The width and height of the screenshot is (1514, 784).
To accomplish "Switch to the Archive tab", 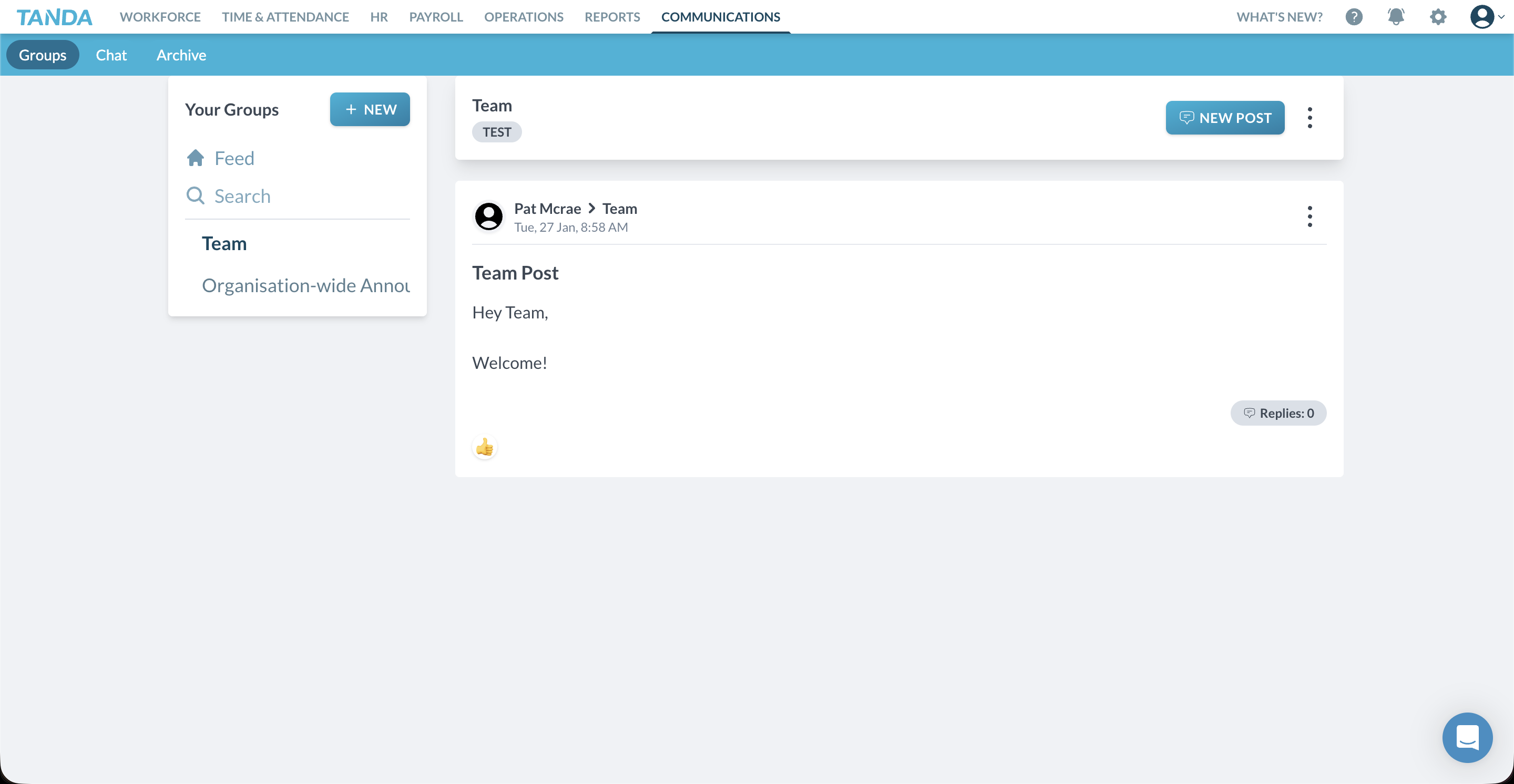I will (x=181, y=55).
